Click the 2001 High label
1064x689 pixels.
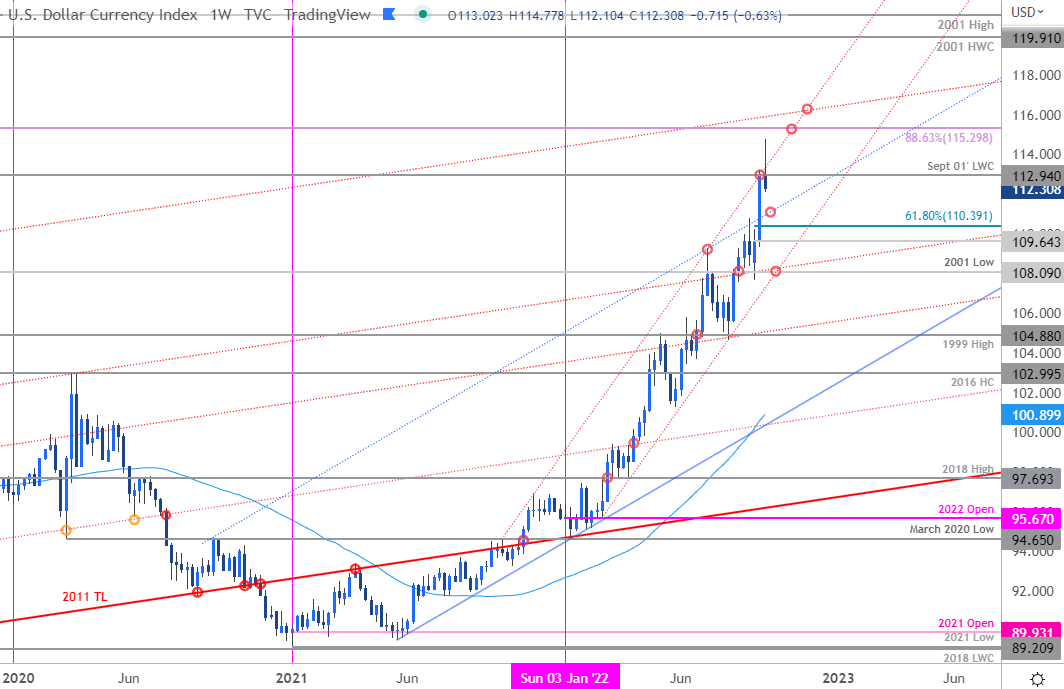click(966, 24)
